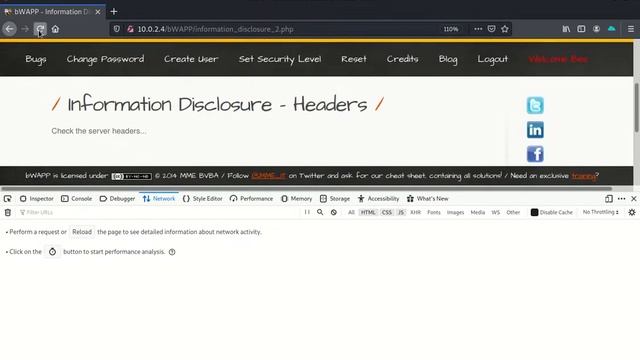Toggle the browser sidebar view
Viewport: 640px width, 360px height.
(581, 29)
